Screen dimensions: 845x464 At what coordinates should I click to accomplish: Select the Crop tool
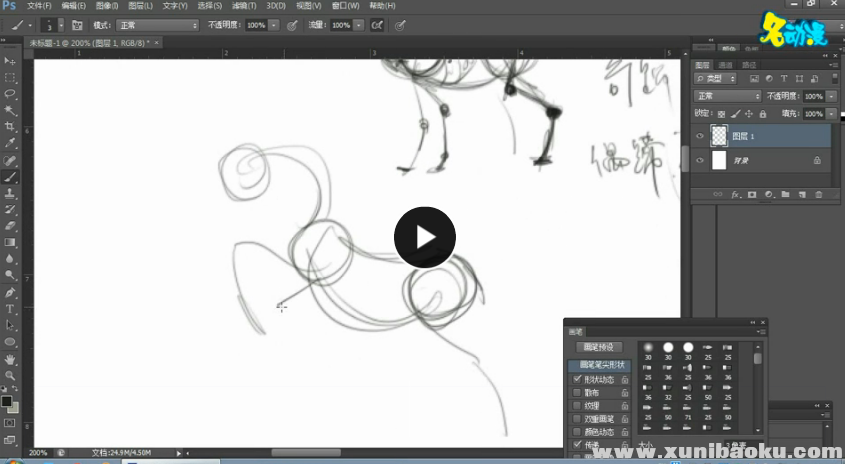click(10, 127)
